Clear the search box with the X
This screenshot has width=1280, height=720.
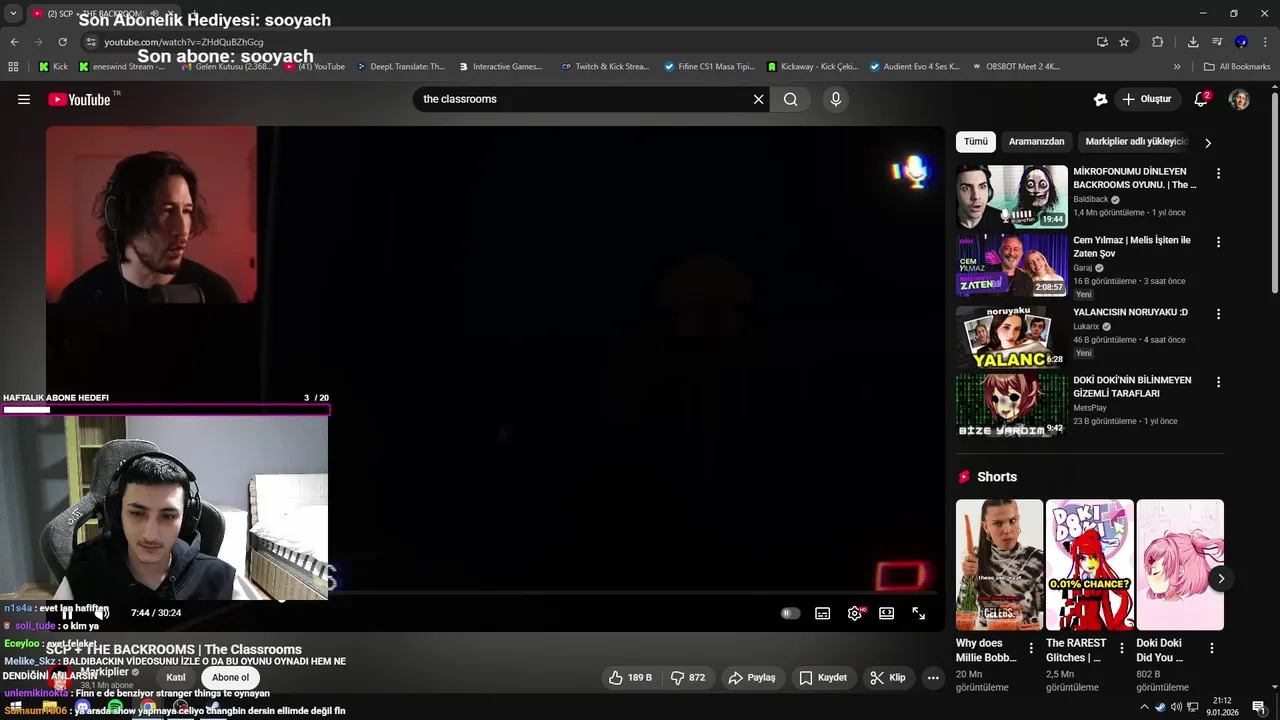pos(758,99)
